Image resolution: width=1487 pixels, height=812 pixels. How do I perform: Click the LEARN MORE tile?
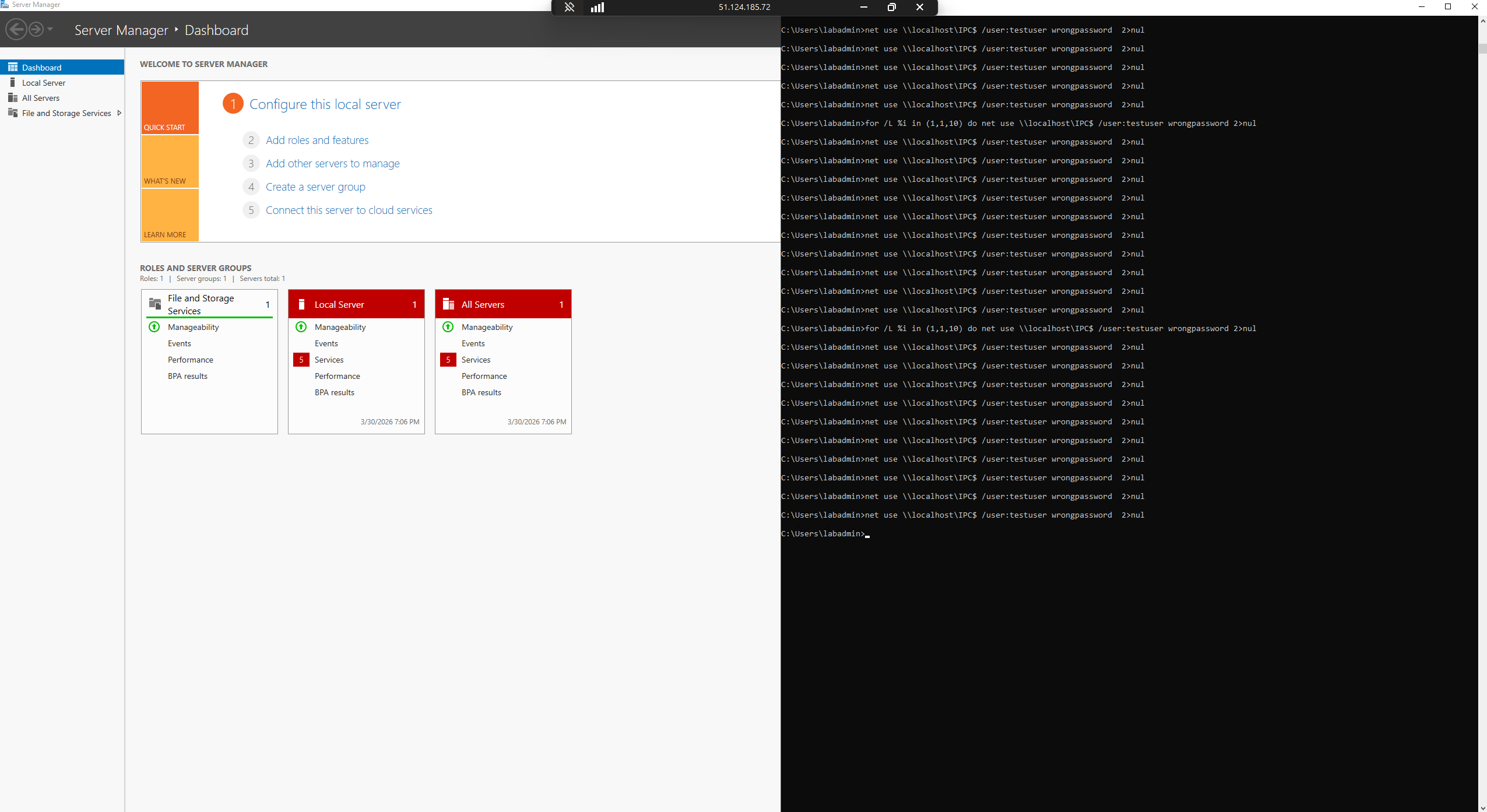click(x=170, y=215)
